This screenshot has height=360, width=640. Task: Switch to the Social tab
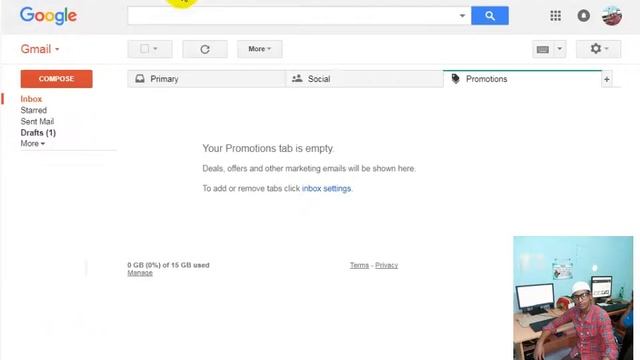pos(364,79)
